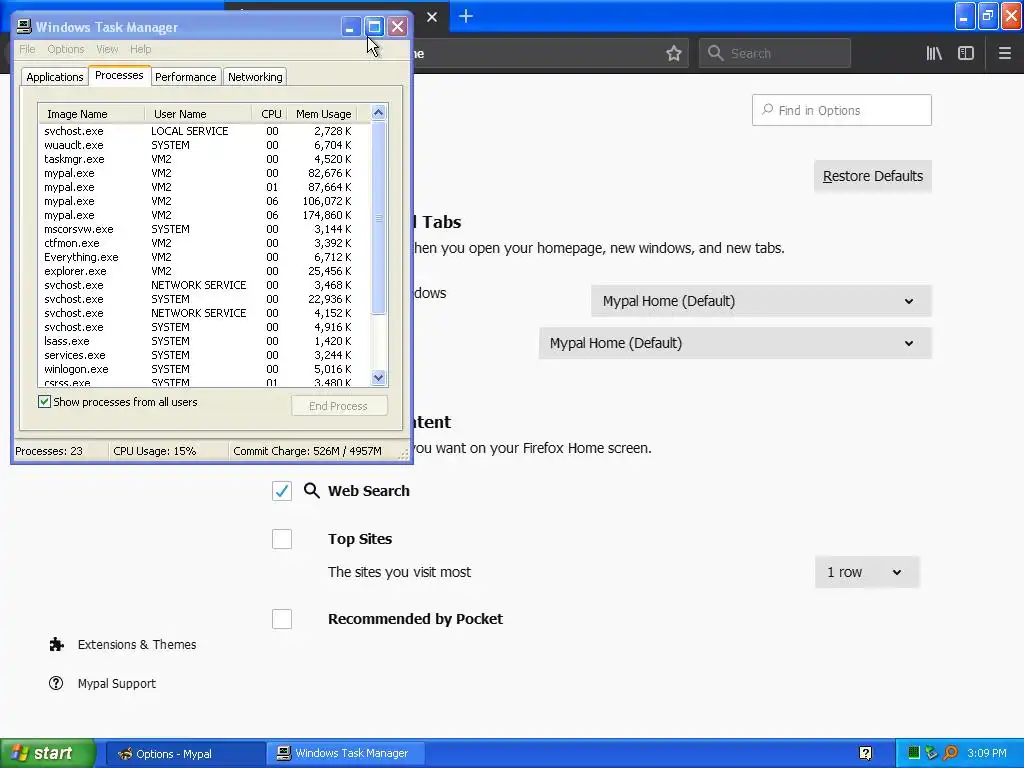Select the lsass.exe process row

204,341
